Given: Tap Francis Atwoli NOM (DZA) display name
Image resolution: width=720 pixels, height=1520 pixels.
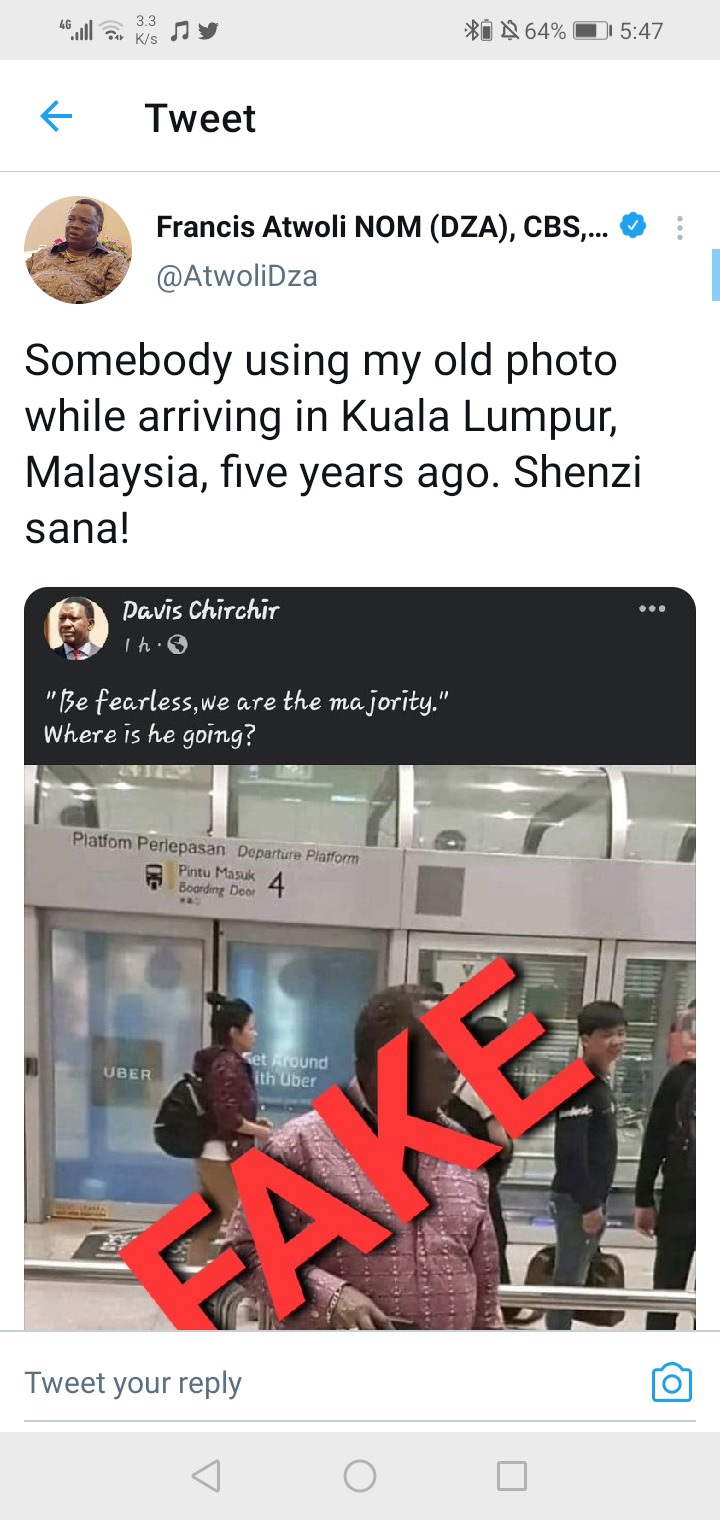Looking at the screenshot, I should tap(382, 227).
